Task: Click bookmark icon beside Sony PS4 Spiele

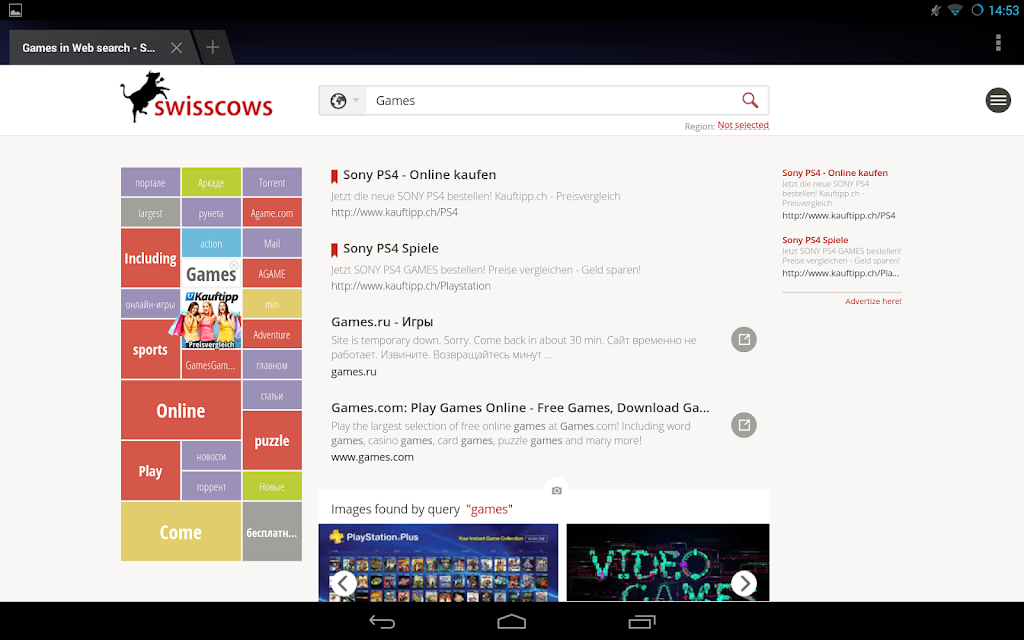Action: (x=334, y=249)
